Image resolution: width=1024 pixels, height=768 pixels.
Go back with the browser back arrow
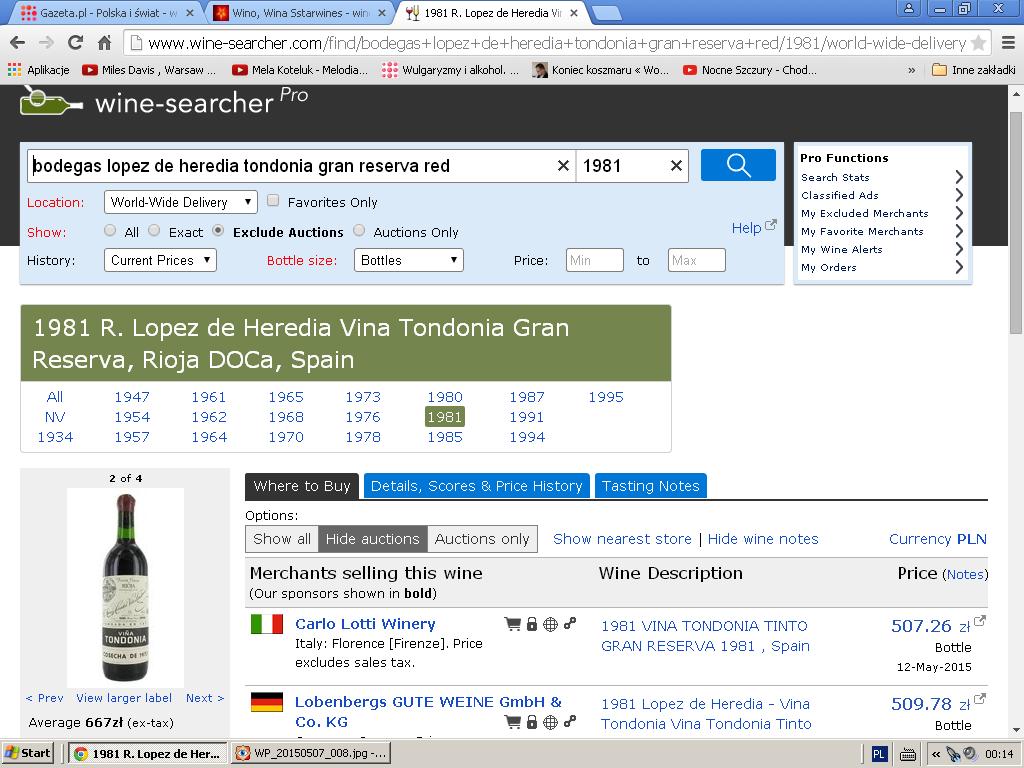tap(18, 43)
